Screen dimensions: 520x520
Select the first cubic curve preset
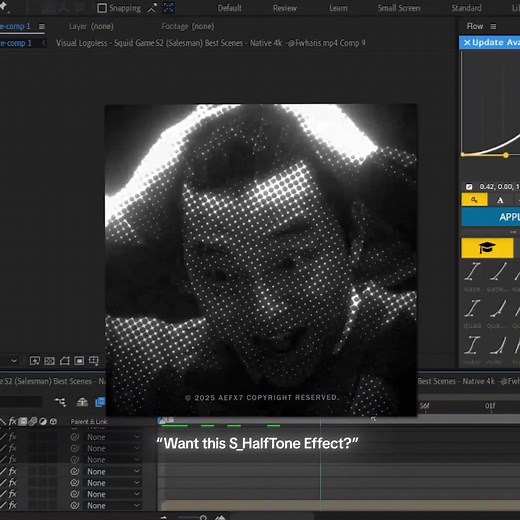pyautogui.click(x=472, y=350)
